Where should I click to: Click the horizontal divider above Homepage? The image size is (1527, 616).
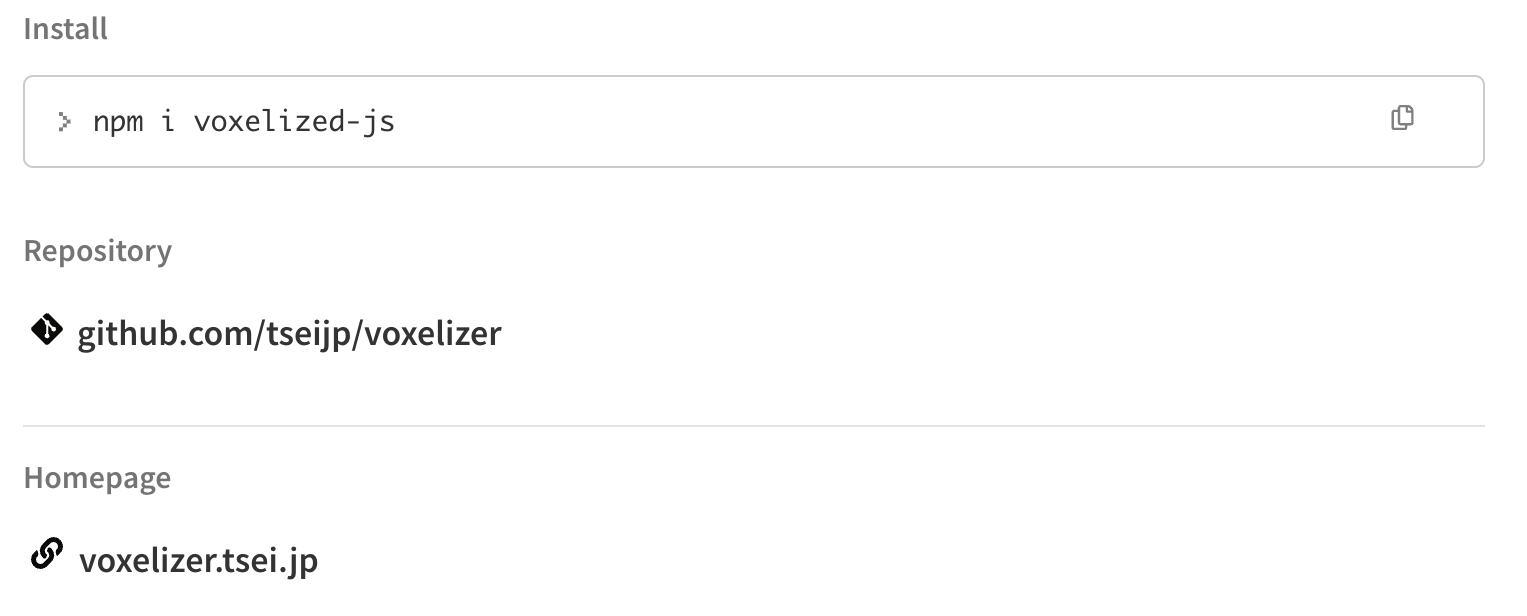point(753,426)
